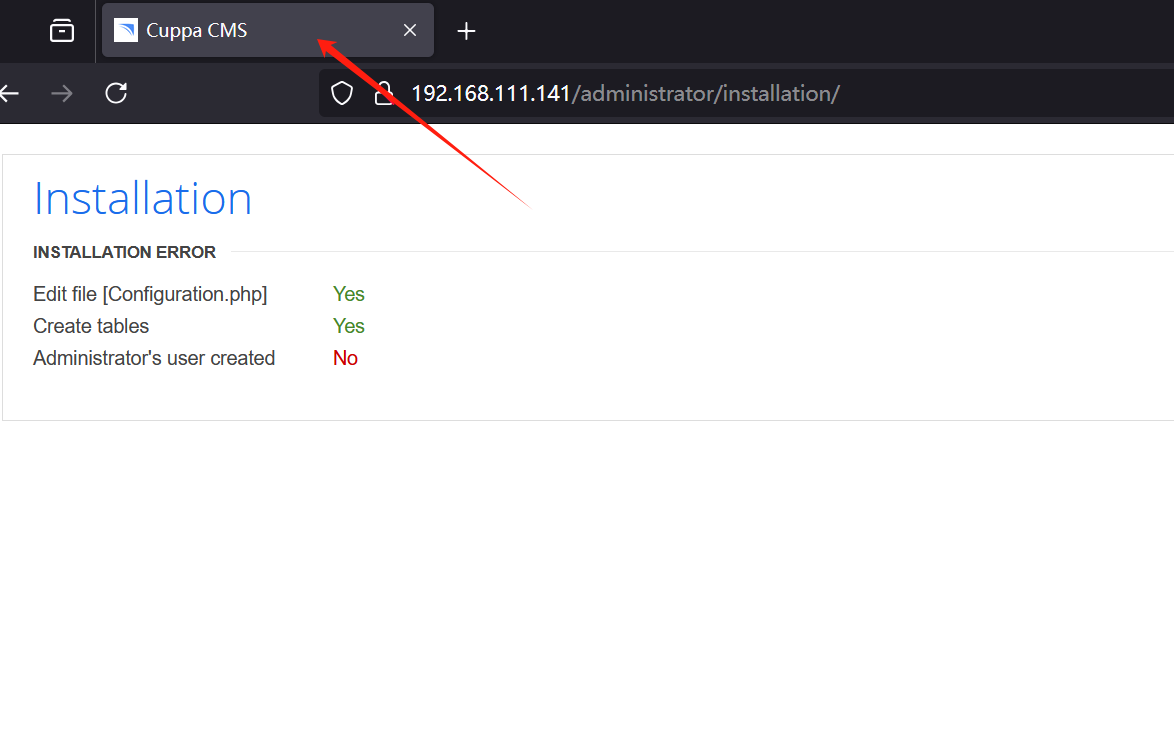
Task: Click Yes status for Edit file row
Action: click(x=349, y=294)
